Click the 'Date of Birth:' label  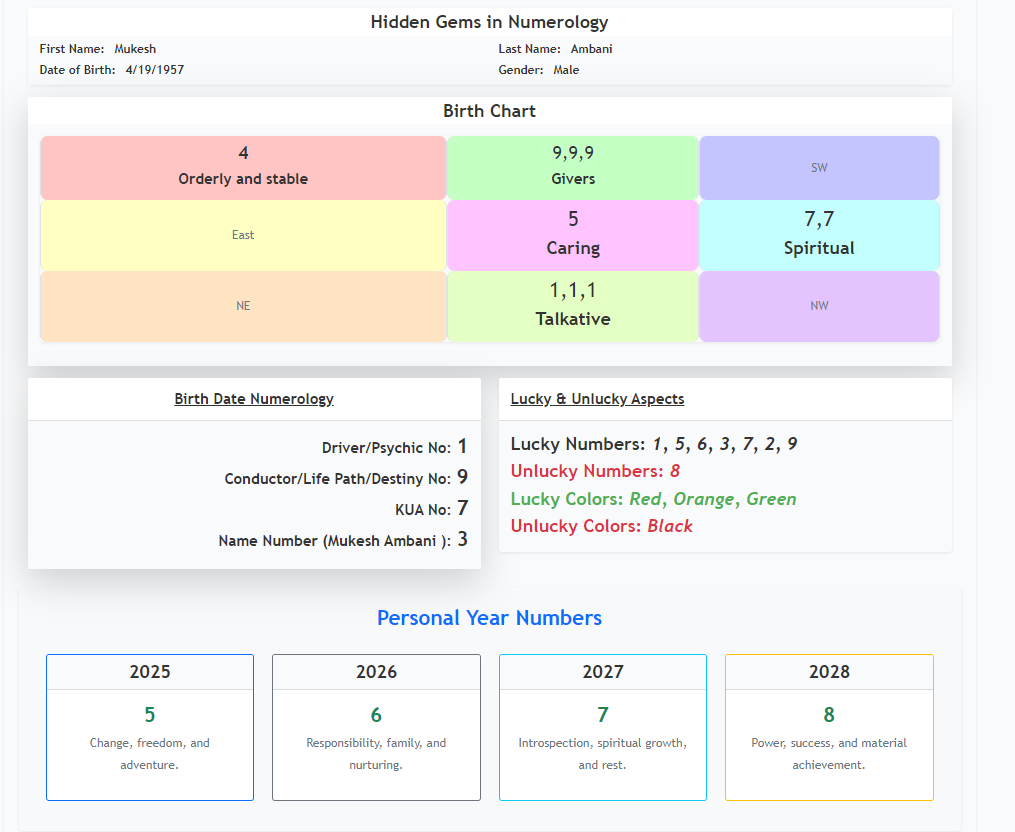coord(77,69)
